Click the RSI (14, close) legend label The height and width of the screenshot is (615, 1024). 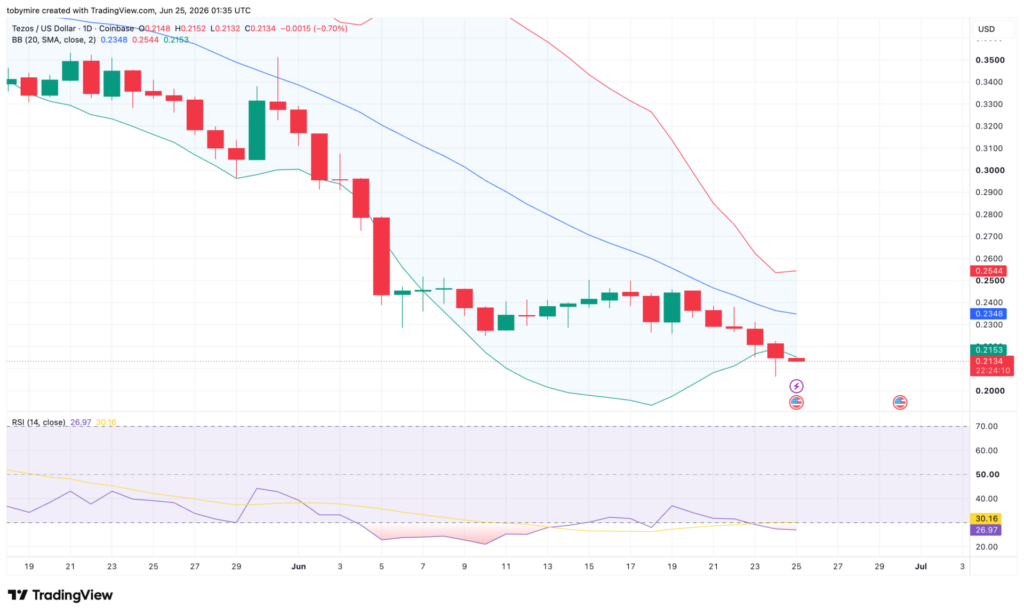click(39, 422)
